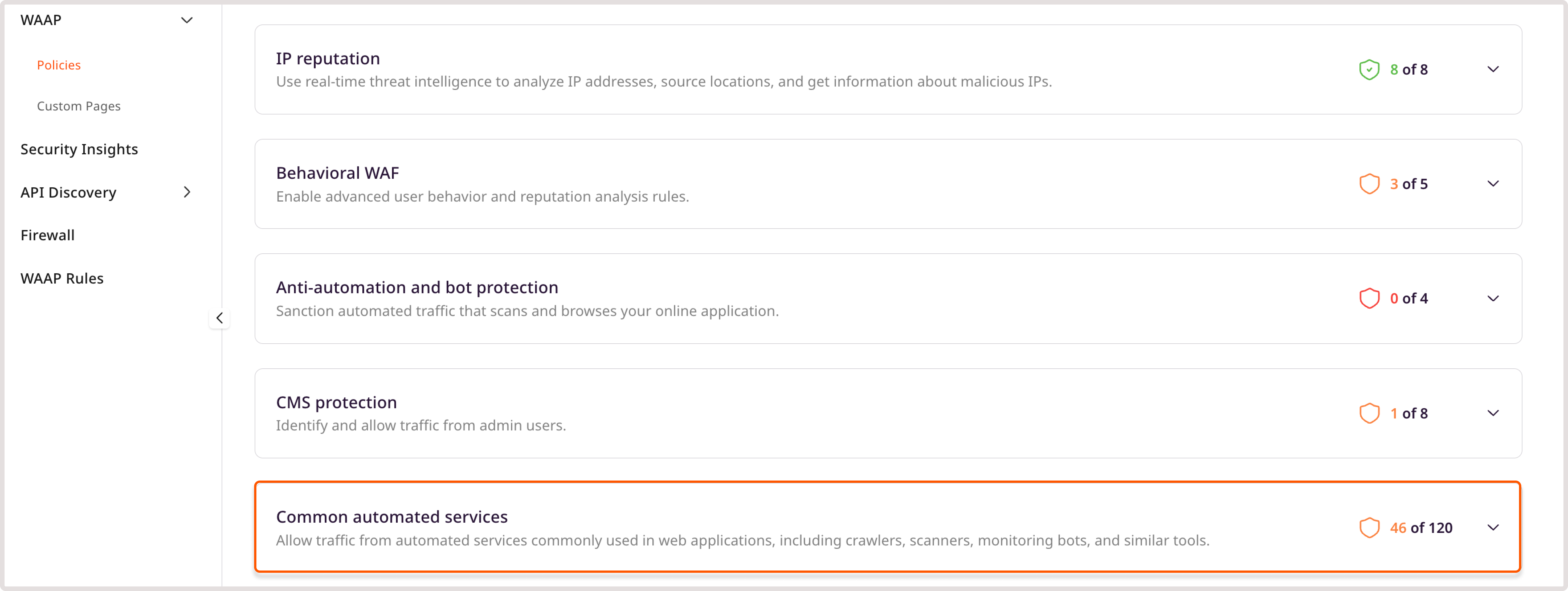This screenshot has width=1568, height=591.
Task: Collapse the WAAP section in the sidebar
Action: [187, 19]
